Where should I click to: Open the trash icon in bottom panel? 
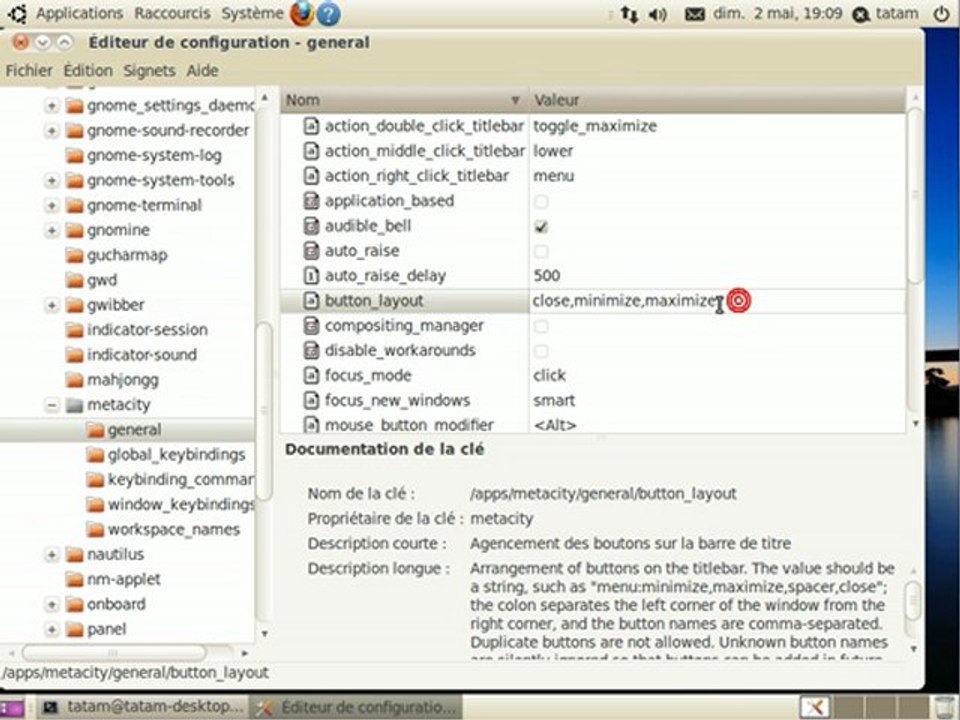coord(945,708)
